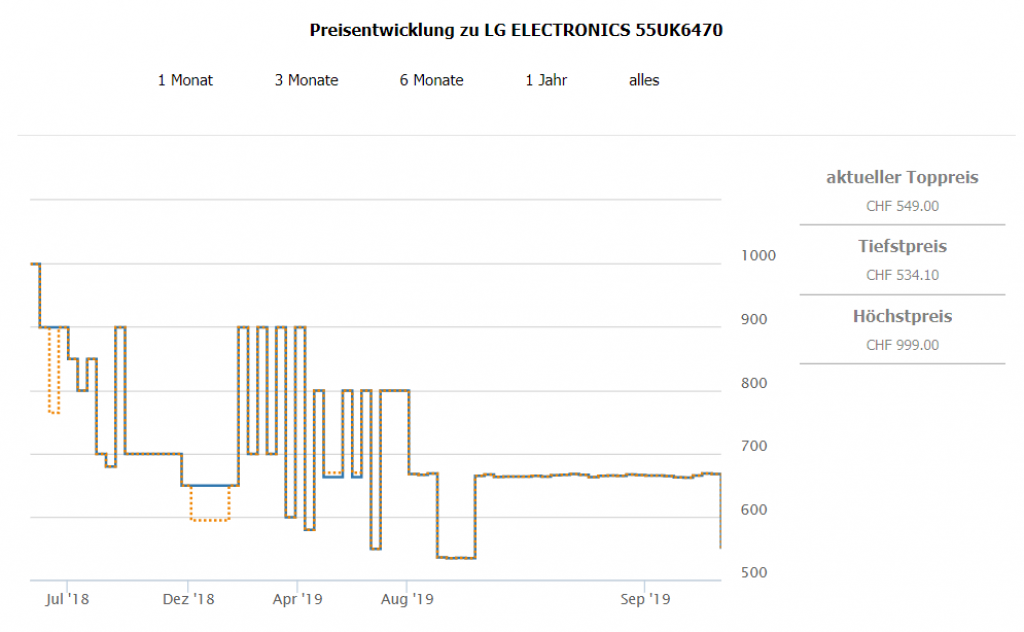
Task: Show the "6 Monate" price history
Action: [x=431, y=80]
